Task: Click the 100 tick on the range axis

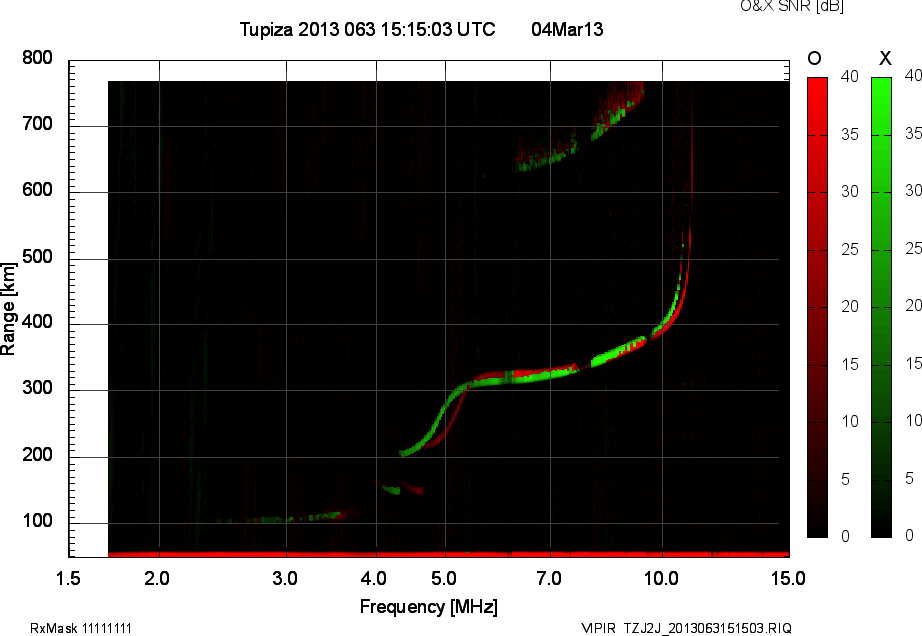Action: click(37, 521)
